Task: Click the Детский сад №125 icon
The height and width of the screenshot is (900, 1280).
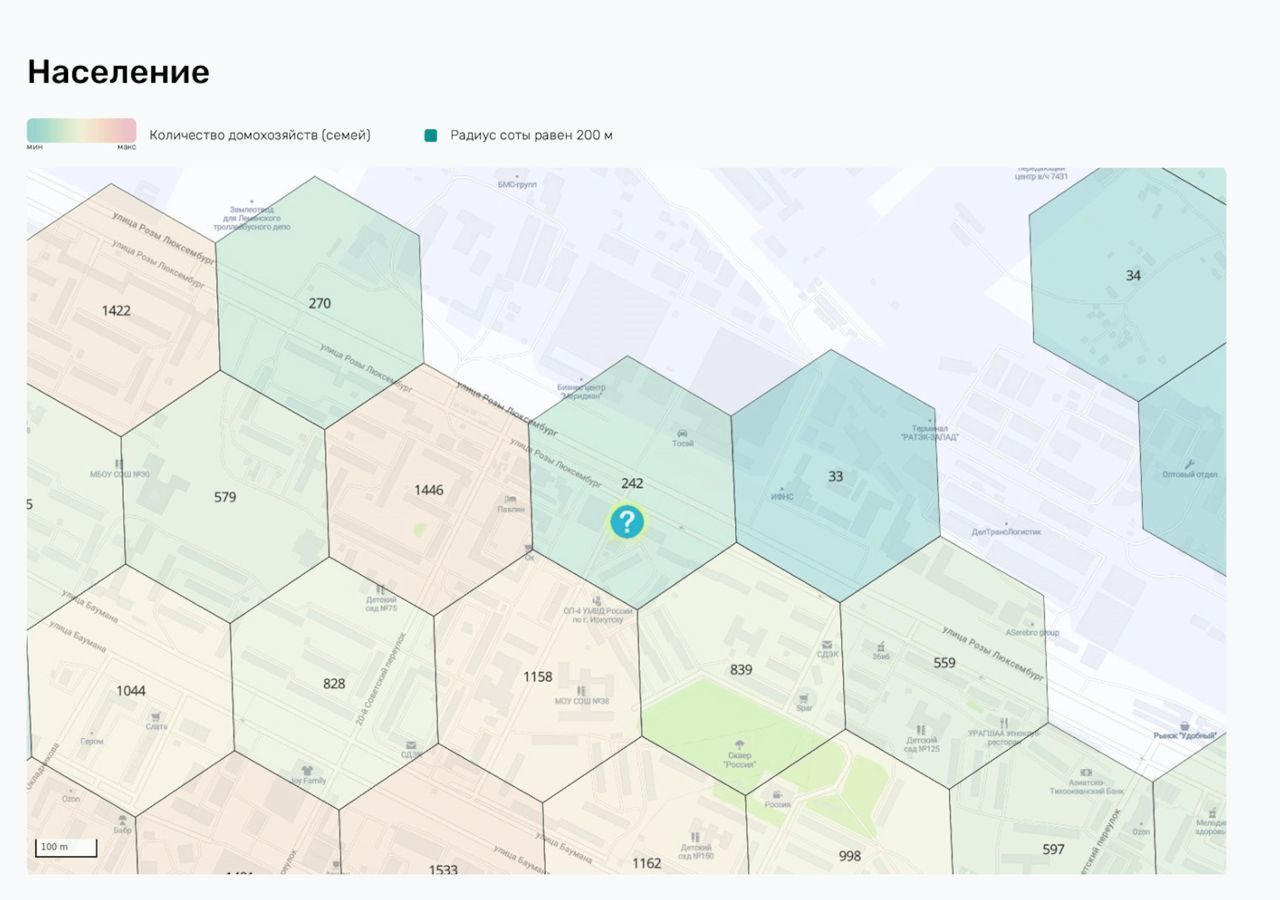Action: coord(921,731)
